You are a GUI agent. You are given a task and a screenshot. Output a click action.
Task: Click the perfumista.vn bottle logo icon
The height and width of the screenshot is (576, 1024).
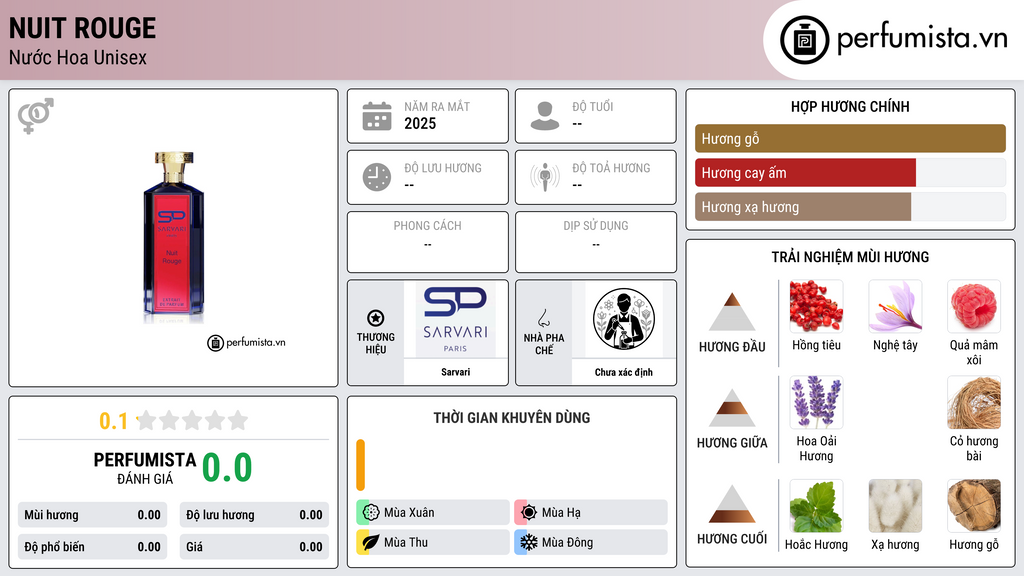click(804, 40)
